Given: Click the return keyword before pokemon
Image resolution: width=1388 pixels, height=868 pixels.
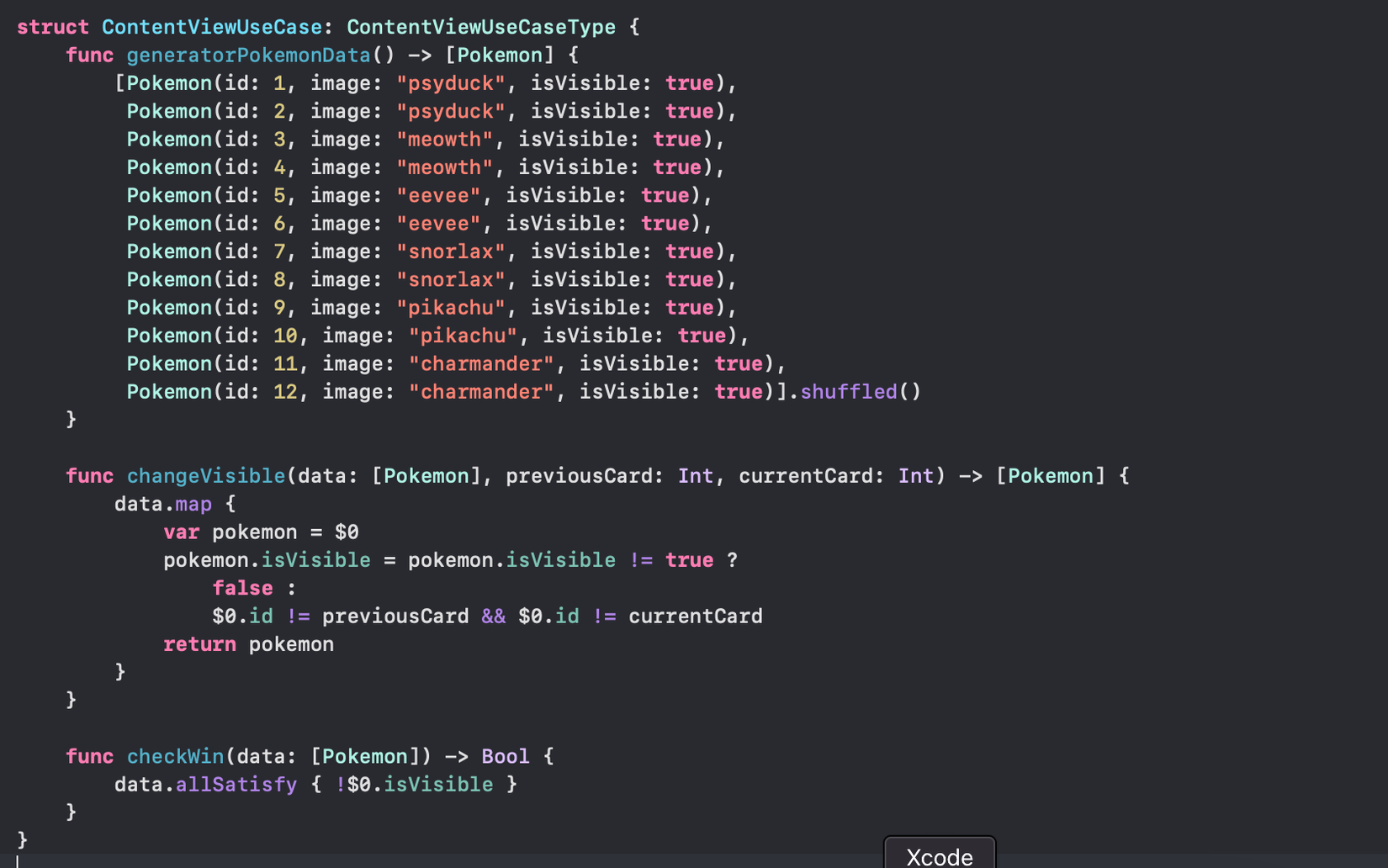Looking at the screenshot, I should point(199,644).
